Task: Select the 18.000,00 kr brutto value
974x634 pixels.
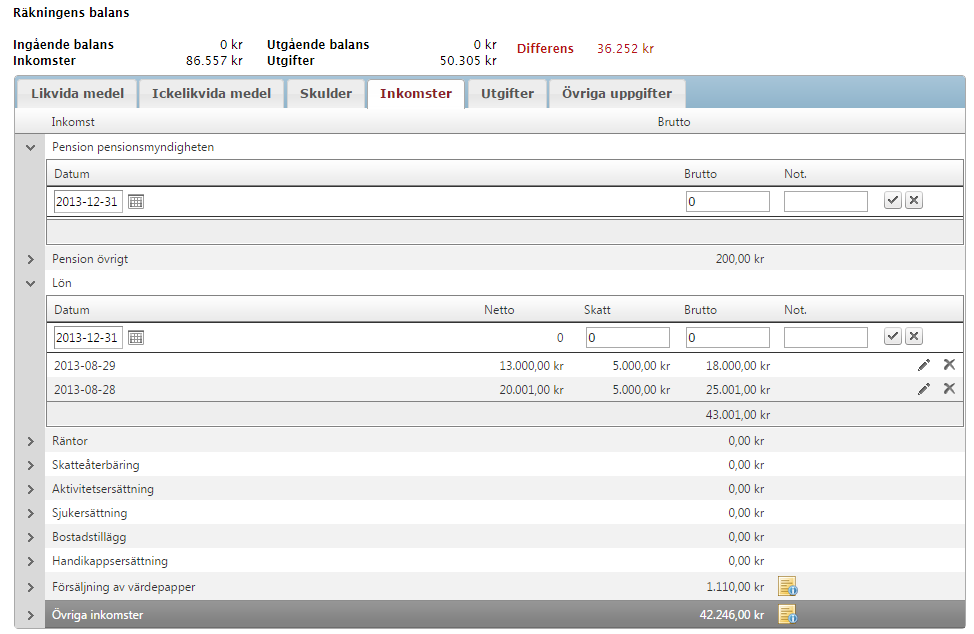Action: (738, 366)
